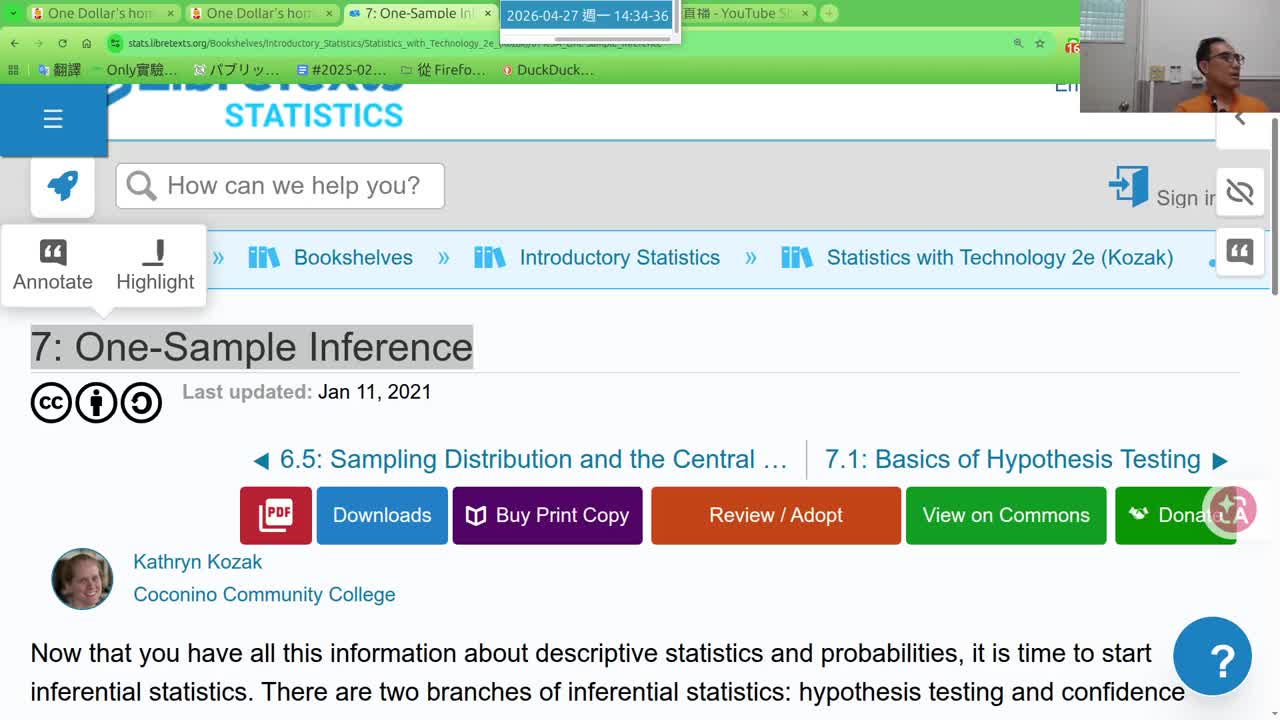Toggle the hide annotations eye-slash icon

(x=1240, y=192)
